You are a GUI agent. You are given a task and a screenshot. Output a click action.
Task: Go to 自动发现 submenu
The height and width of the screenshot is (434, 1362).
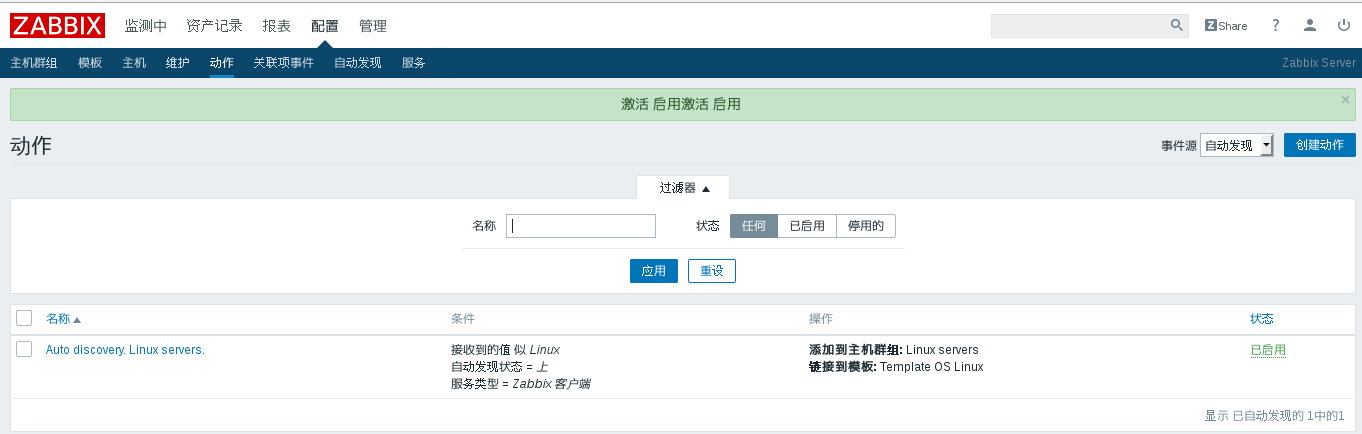point(358,63)
